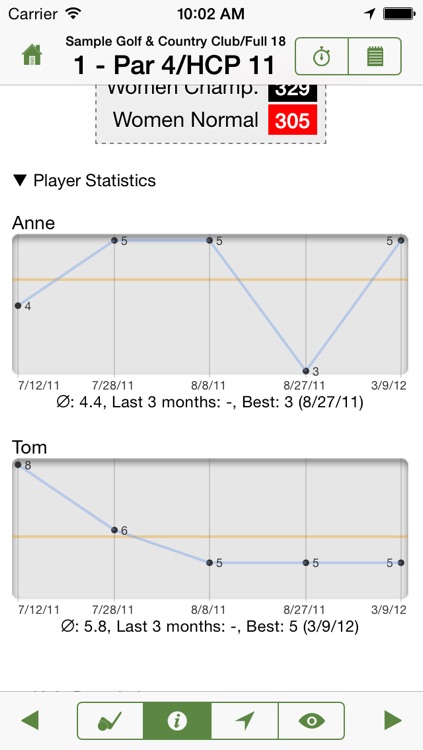Tap Anne's 8/27/11 data point scoring 3
423x750 pixels.
tap(306, 371)
